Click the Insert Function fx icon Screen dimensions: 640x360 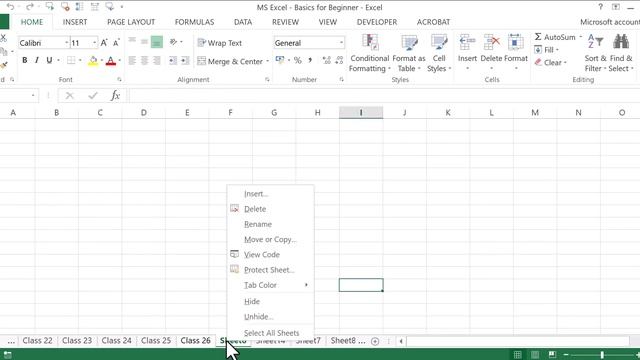pos(115,96)
